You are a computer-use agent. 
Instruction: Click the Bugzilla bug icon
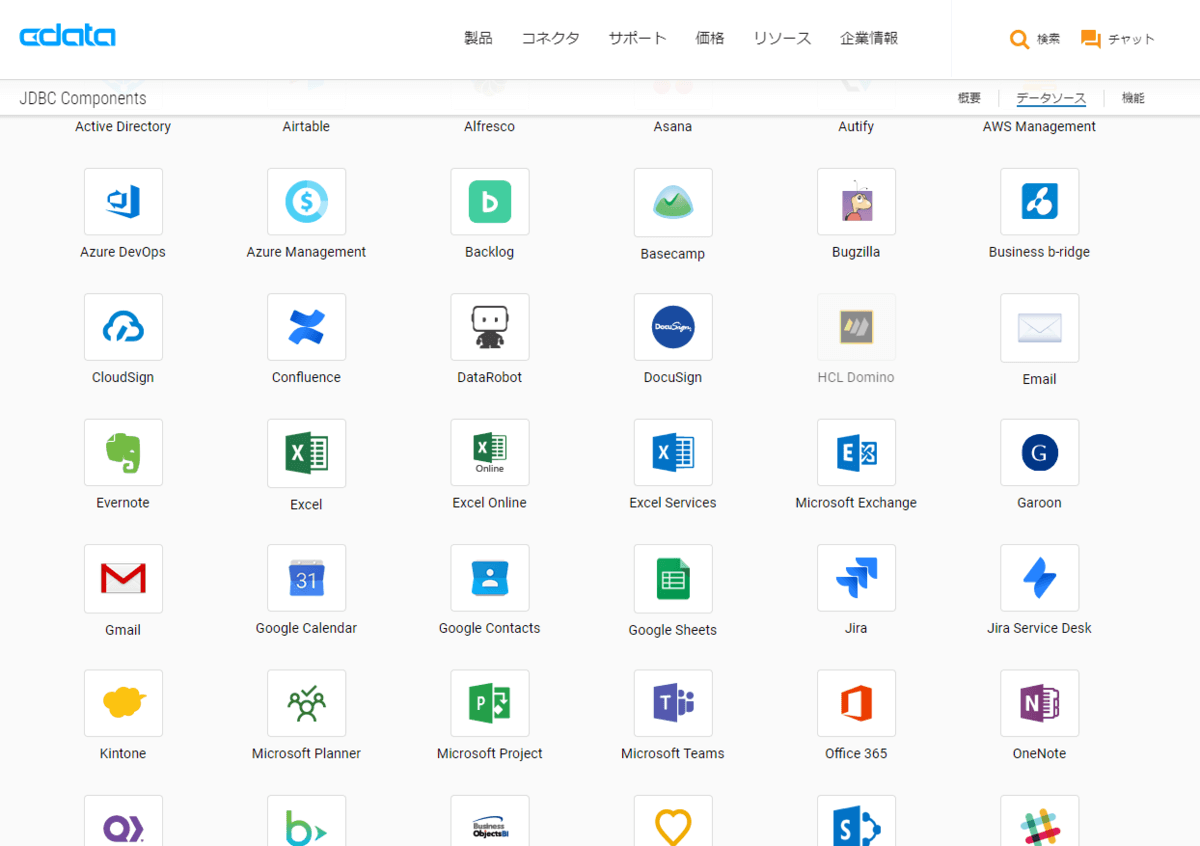(856, 202)
